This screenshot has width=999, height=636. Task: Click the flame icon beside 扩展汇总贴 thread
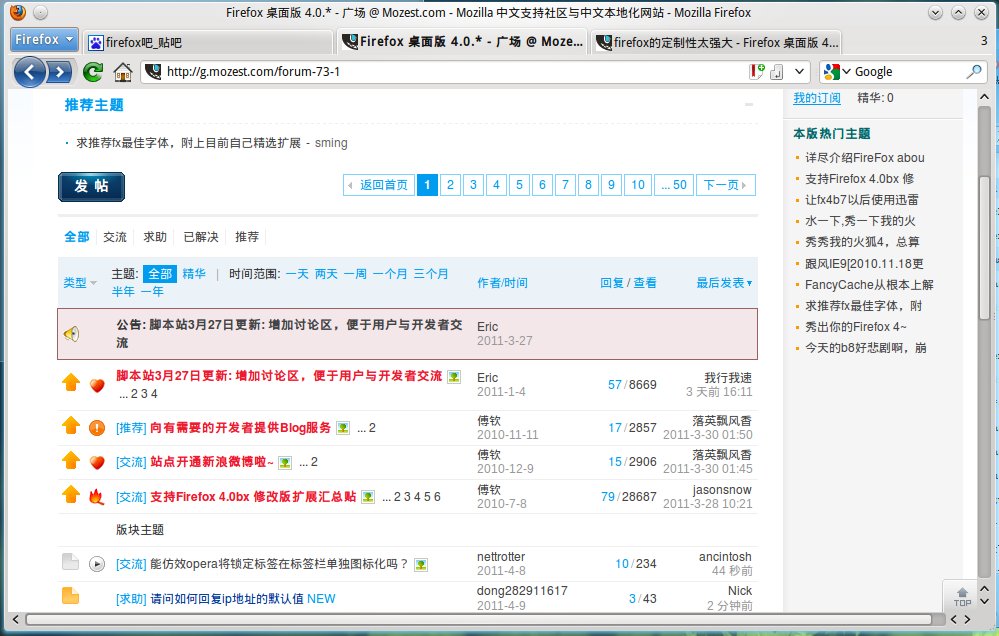[x=96, y=496]
